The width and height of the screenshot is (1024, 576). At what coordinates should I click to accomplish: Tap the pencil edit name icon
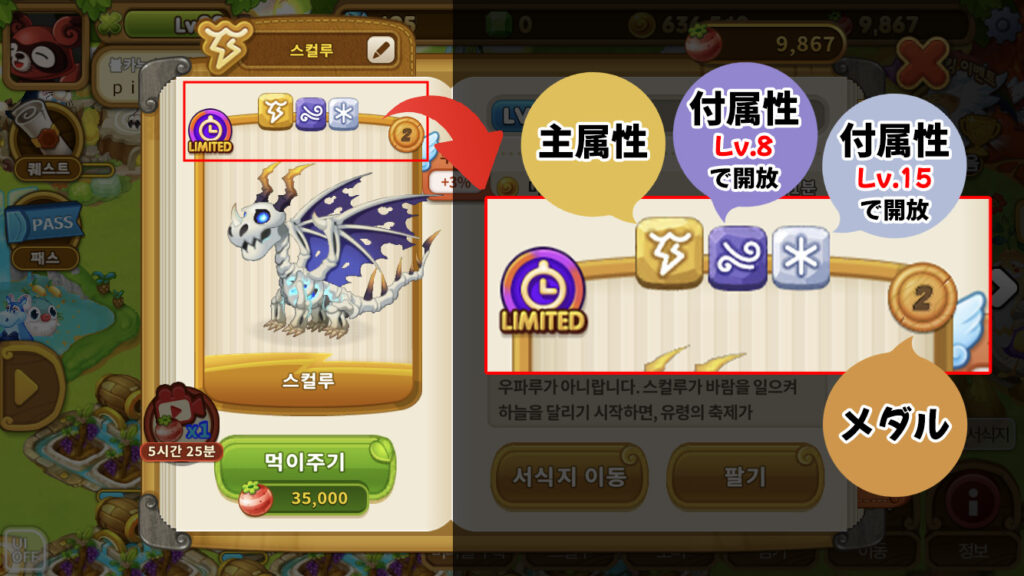pos(381,50)
